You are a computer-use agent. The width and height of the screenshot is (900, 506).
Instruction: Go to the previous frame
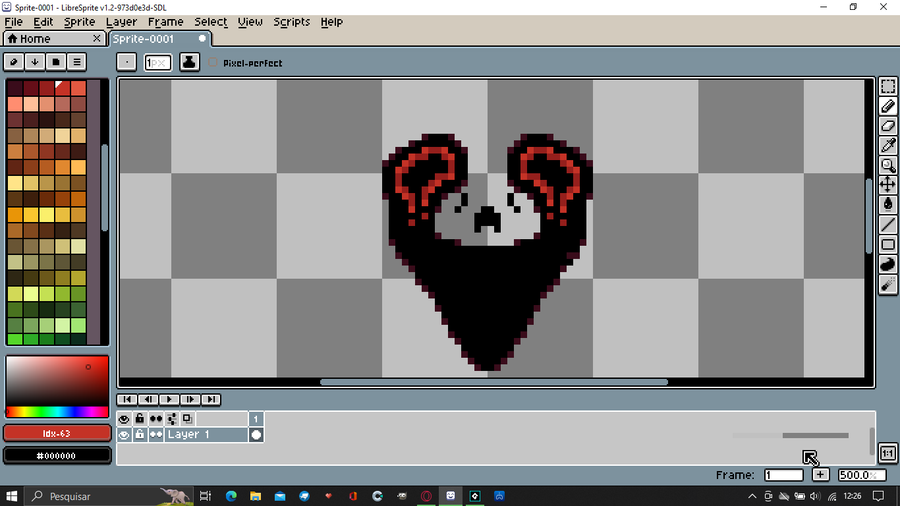click(148, 399)
